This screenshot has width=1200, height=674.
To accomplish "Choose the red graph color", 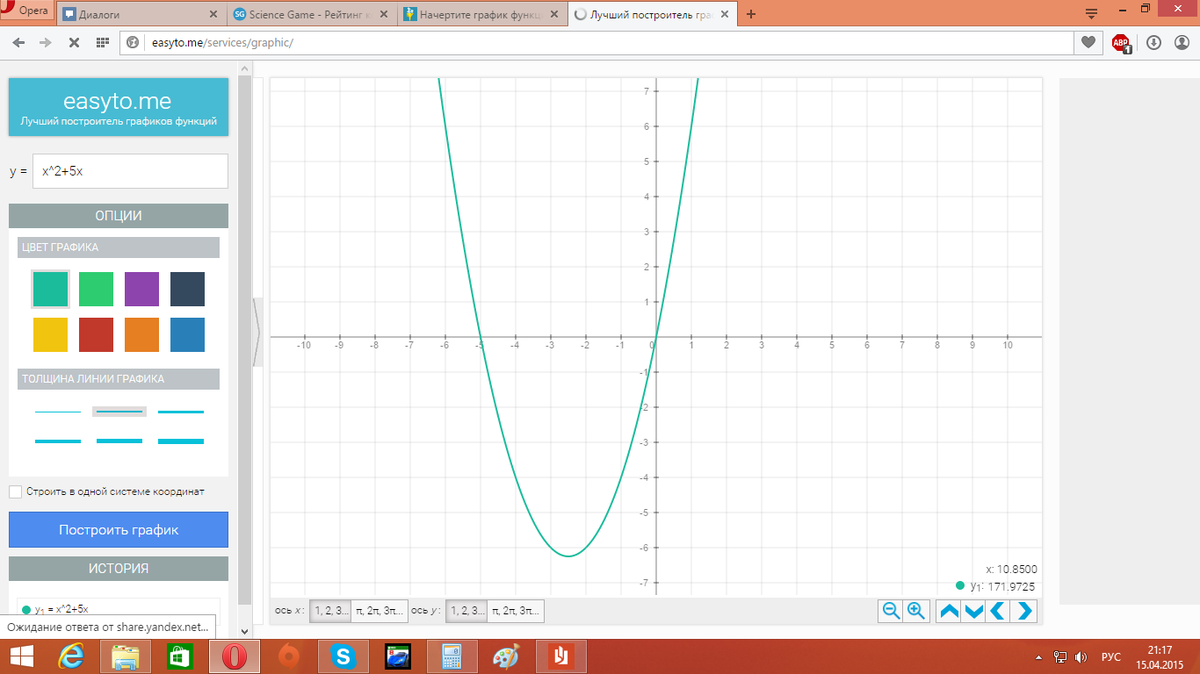I will point(96,335).
